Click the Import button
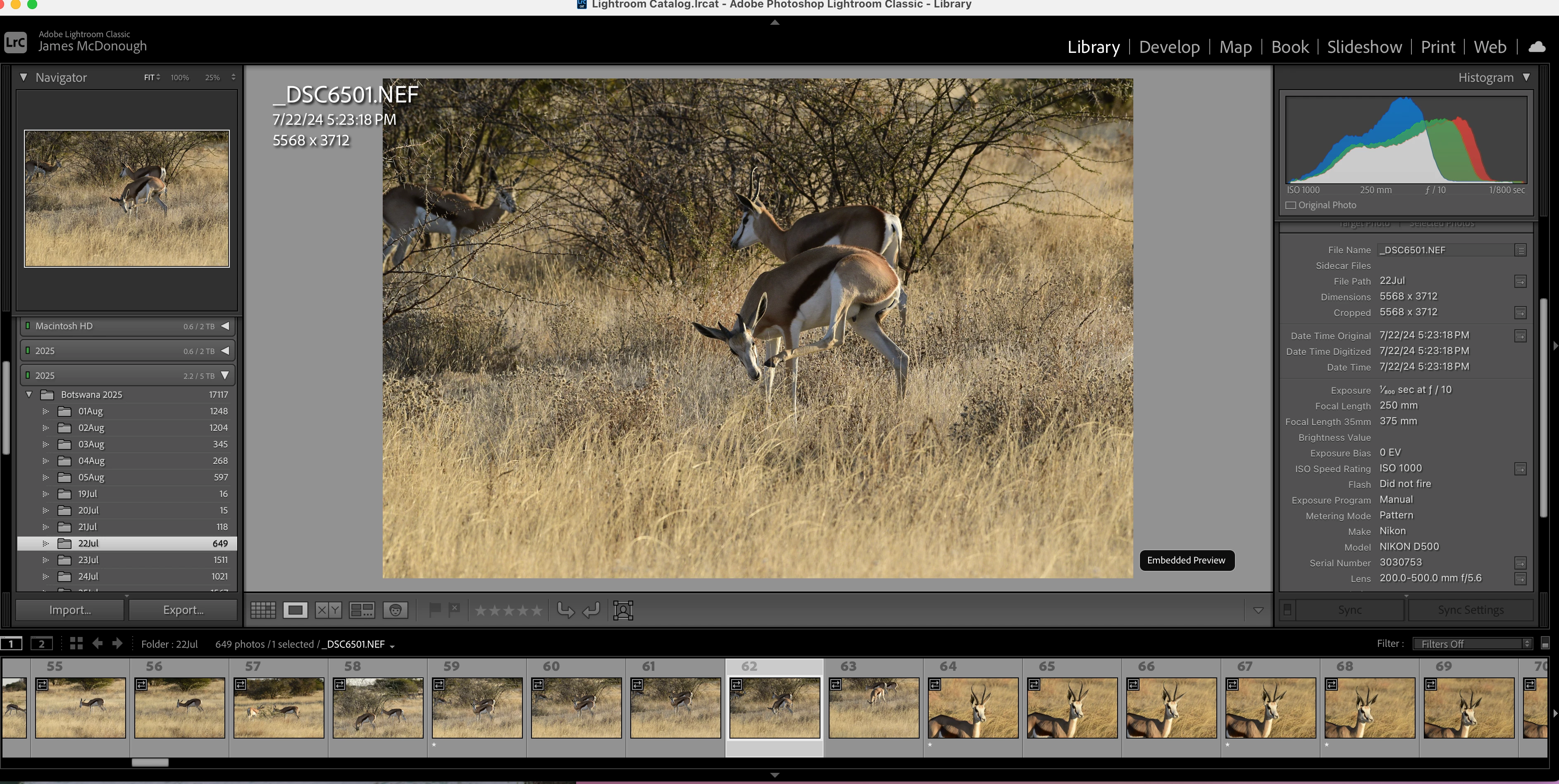The image size is (1559, 784). [70, 610]
